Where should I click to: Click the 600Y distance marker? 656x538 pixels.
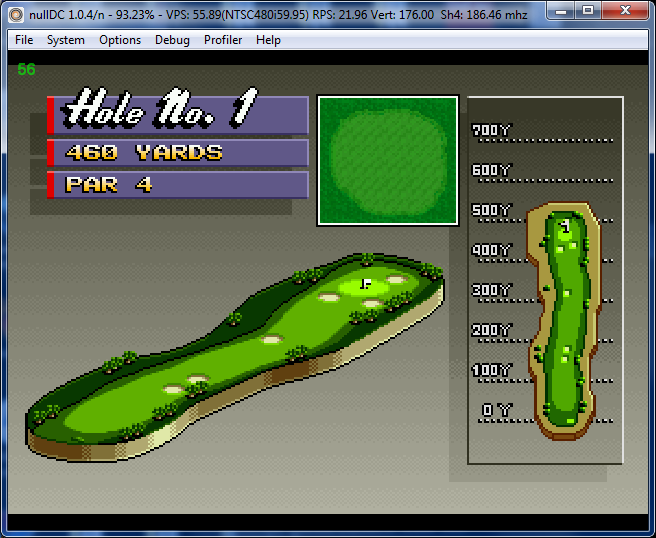[x=491, y=170]
